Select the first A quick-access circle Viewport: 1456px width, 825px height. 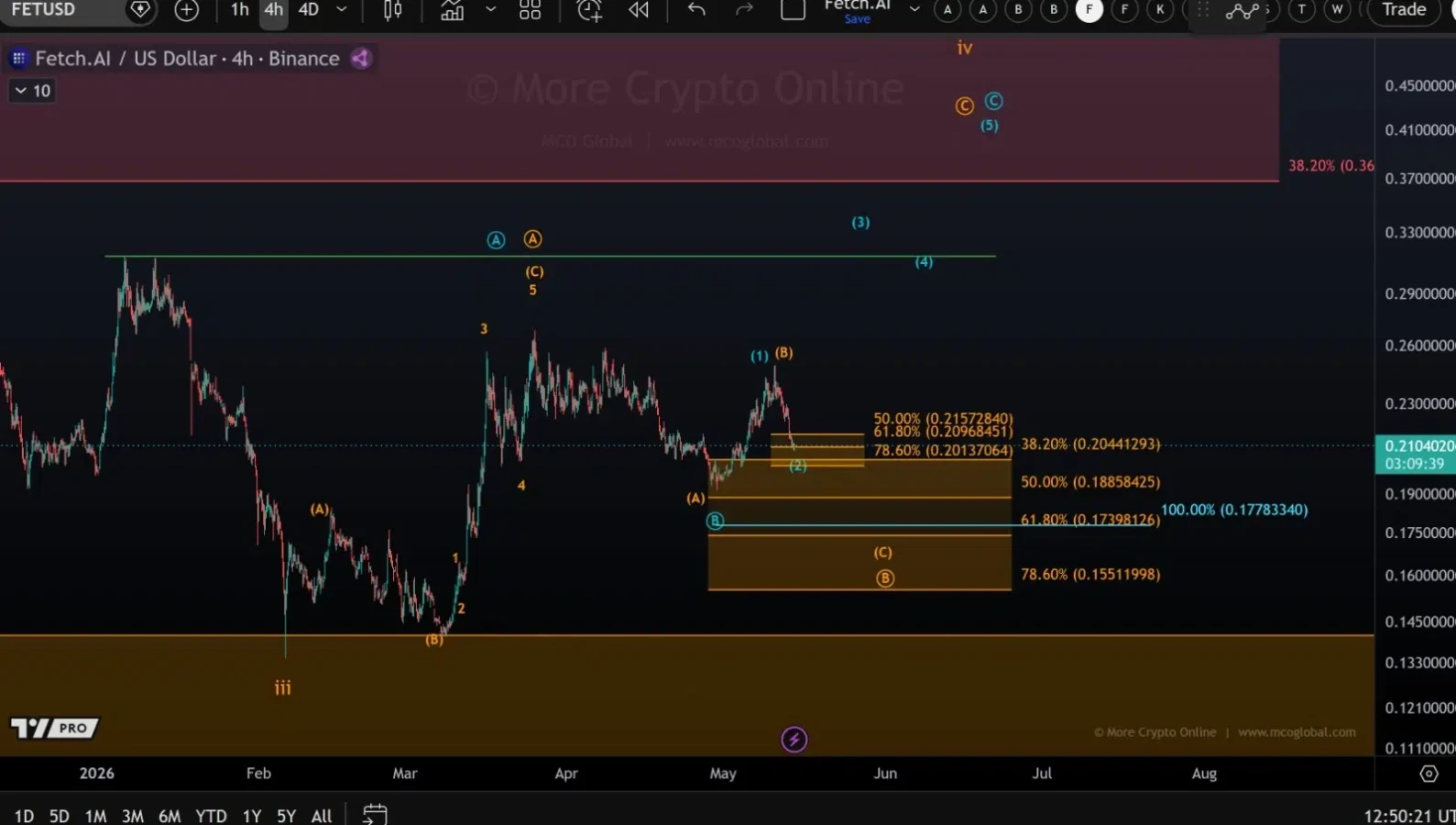pyautogui.click(x=947, y=10)
